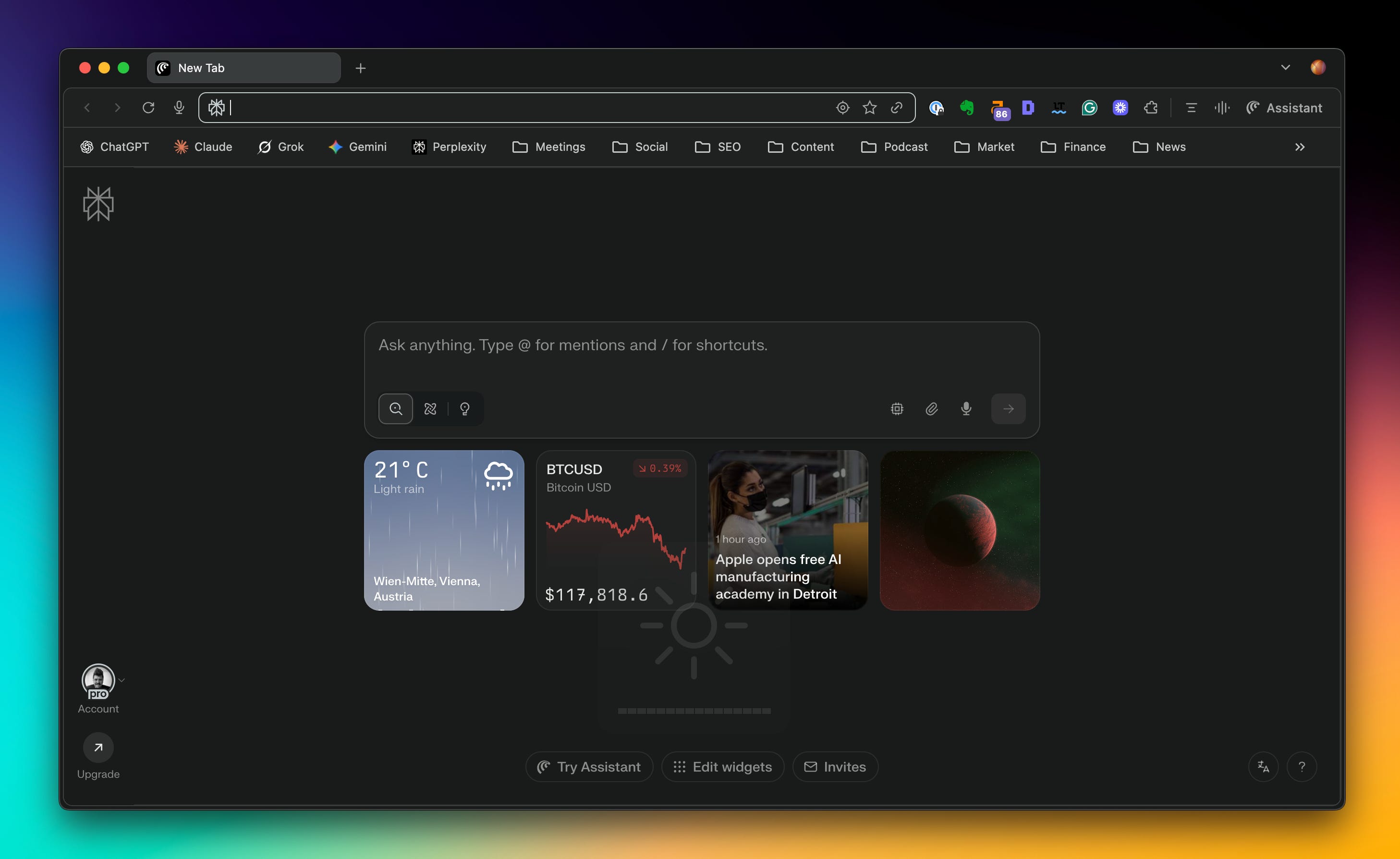Open the model chooser chip icon
The height and width of the screenshot is (859, 1400).
tap(897, 409)
